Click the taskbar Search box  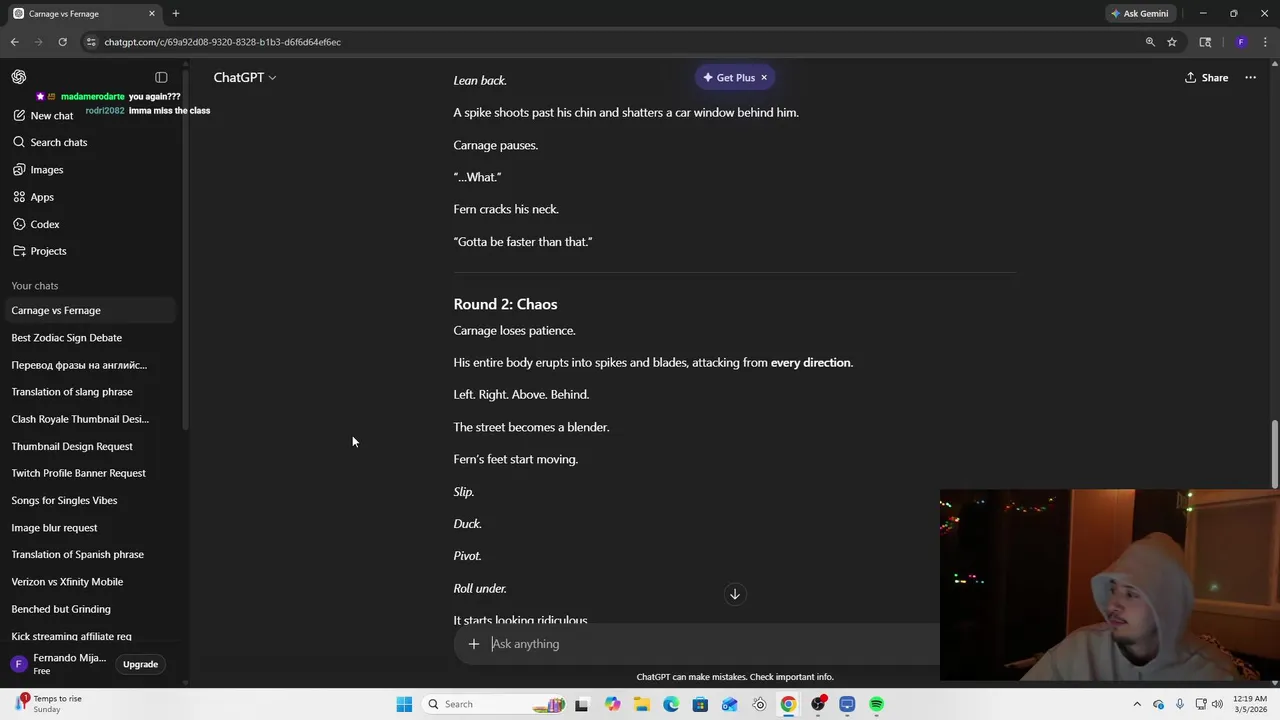point(495,704)
